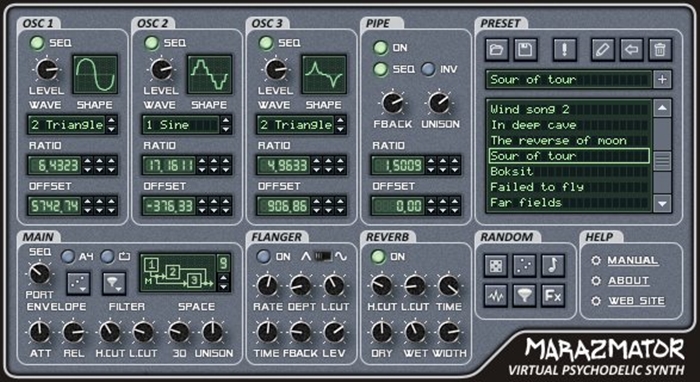Click the OSC 3 offset field 906.86

point(283,206)
